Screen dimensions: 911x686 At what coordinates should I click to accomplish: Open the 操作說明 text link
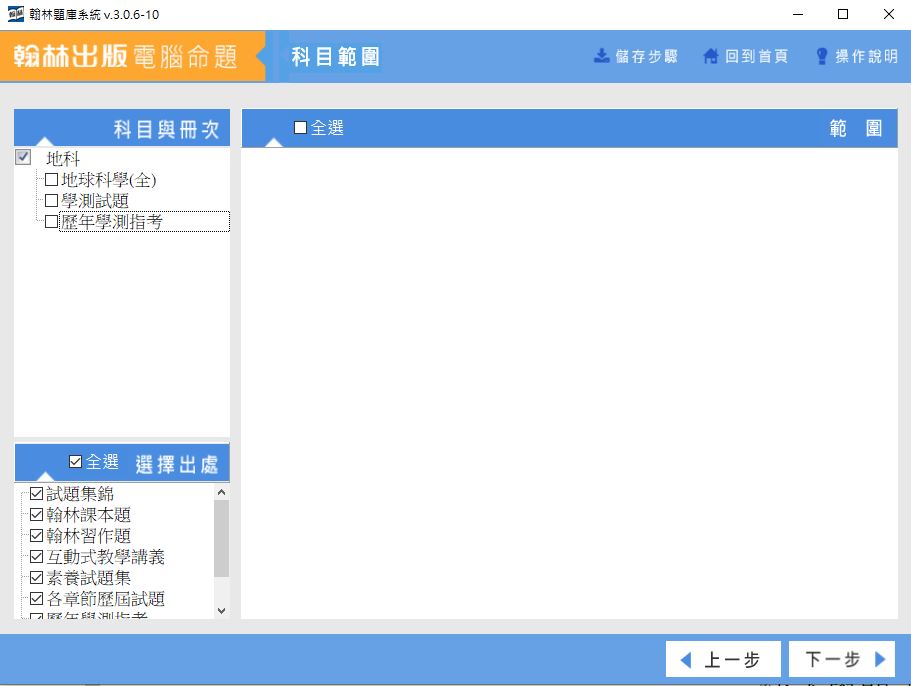[x=866, y=56]
